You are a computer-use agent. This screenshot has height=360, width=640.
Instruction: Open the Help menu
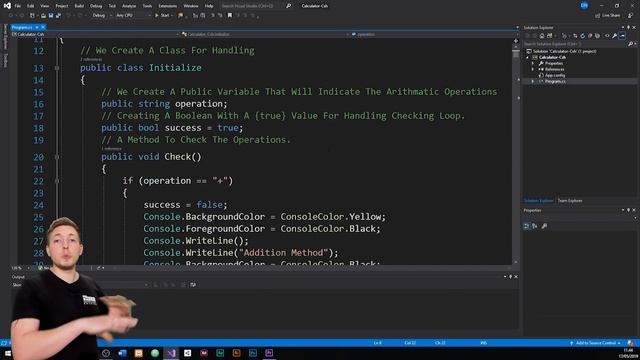pos(209,6)
